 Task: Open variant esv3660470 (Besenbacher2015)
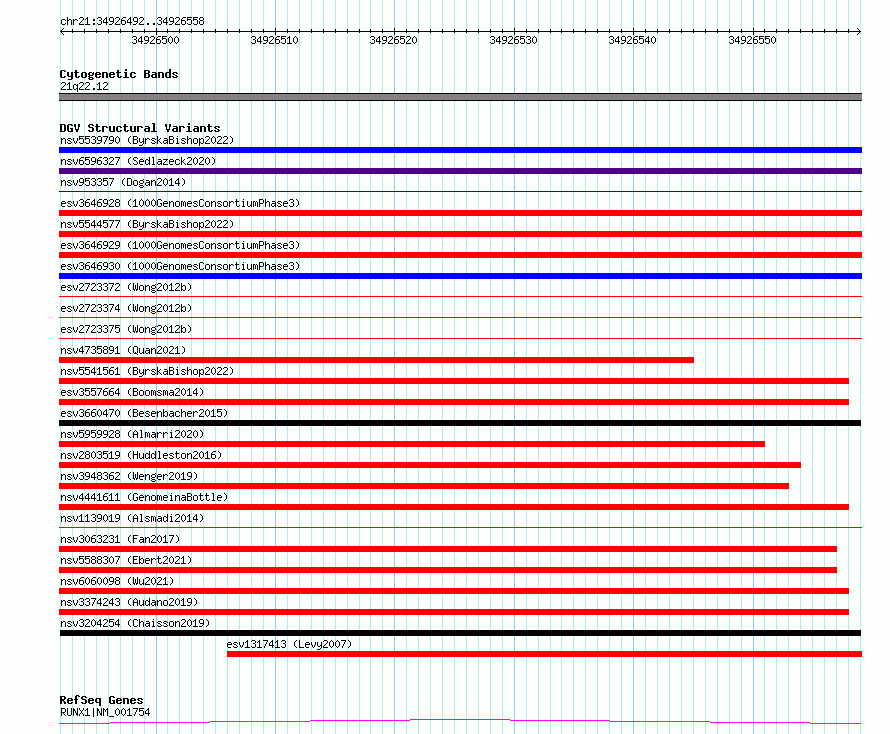pos(144,413)
